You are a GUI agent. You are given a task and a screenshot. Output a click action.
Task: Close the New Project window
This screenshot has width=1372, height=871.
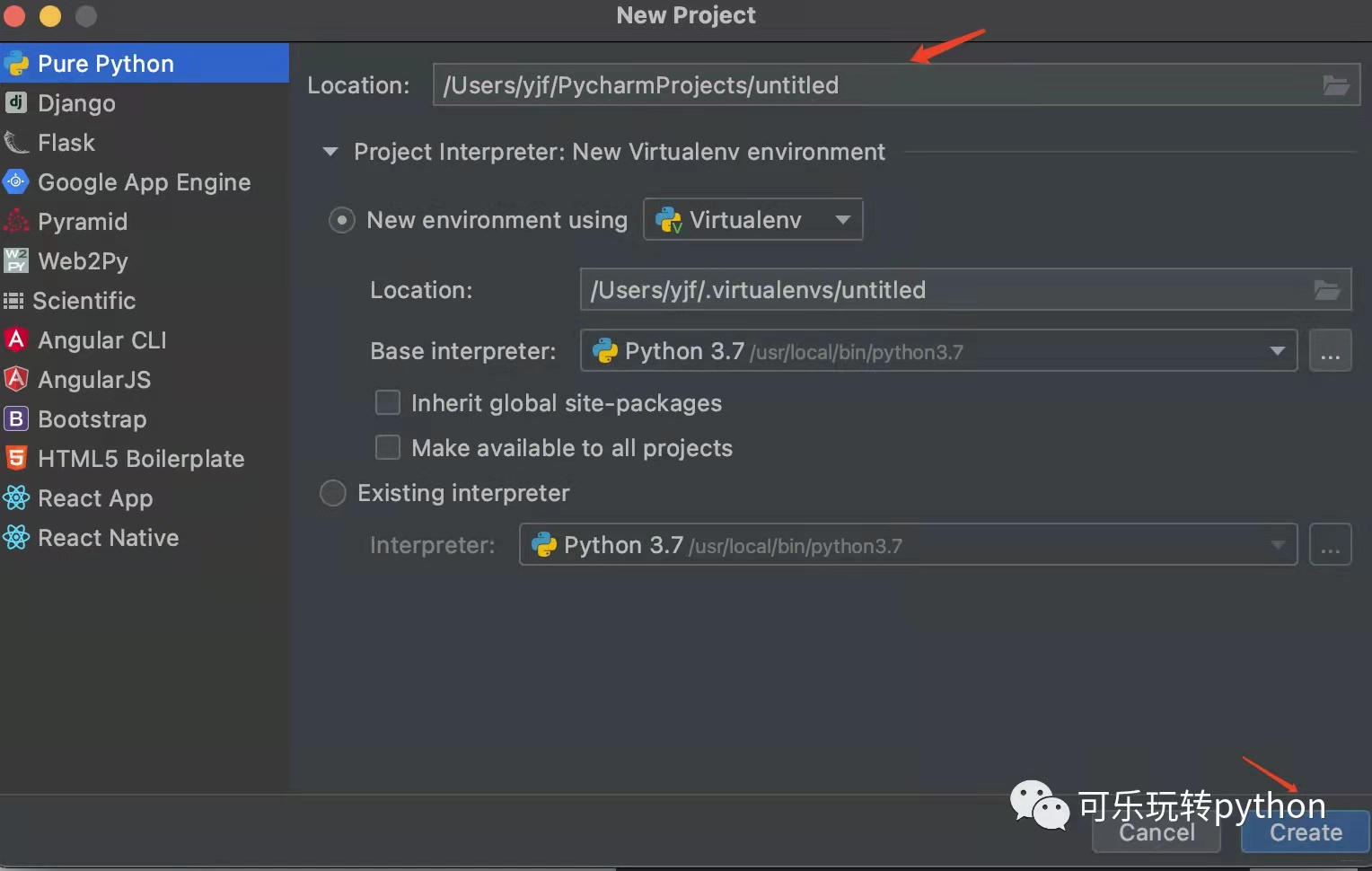[x=14, y=16]
